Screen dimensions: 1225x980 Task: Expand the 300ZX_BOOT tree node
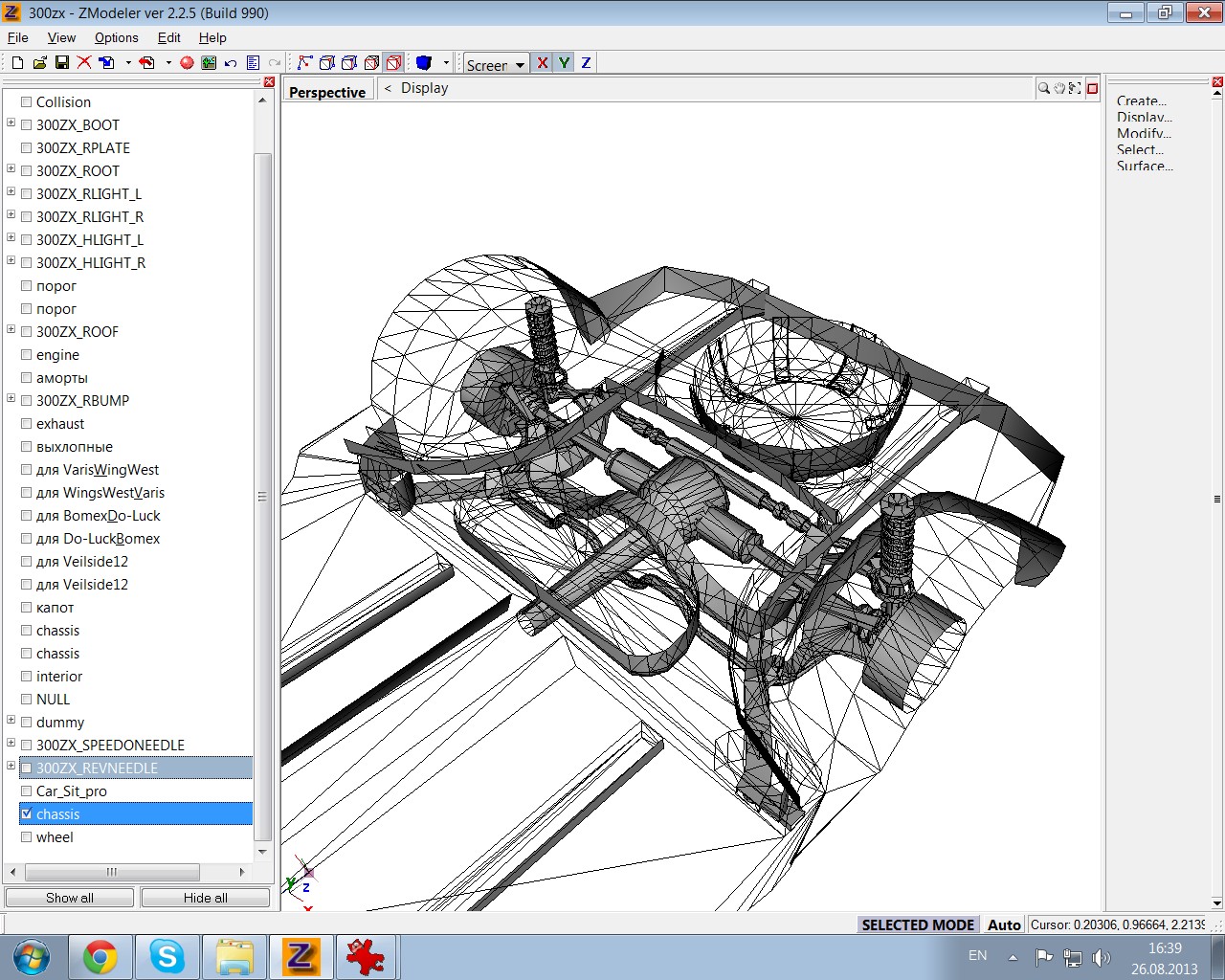11,122
